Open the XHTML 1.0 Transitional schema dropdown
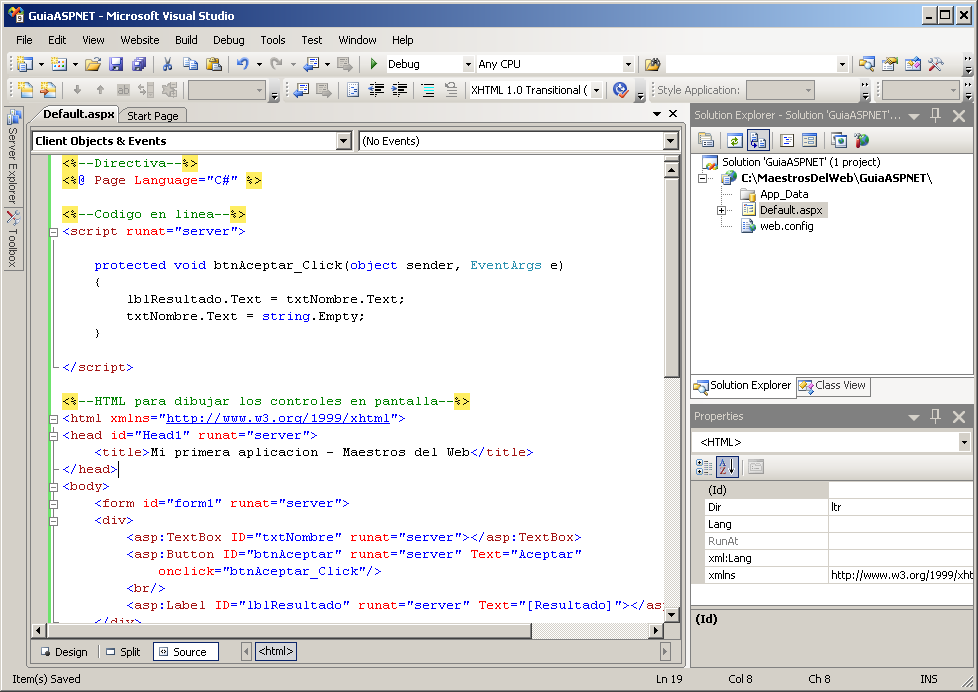This screenshot has height=692, width=978. (x=597, y=90)
